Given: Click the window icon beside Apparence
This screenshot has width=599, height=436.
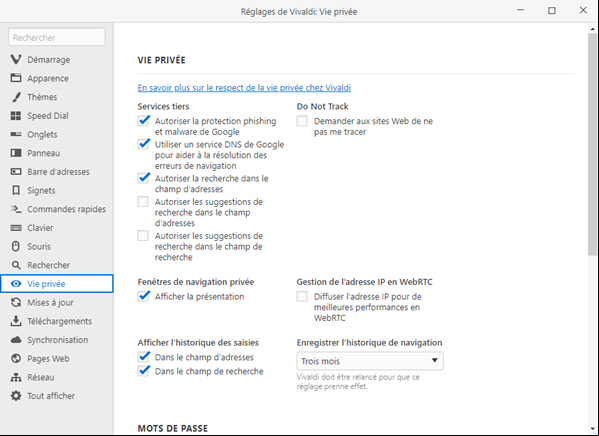Looking at the screenshot, I should pyautogui.click(x=16, y=78).
